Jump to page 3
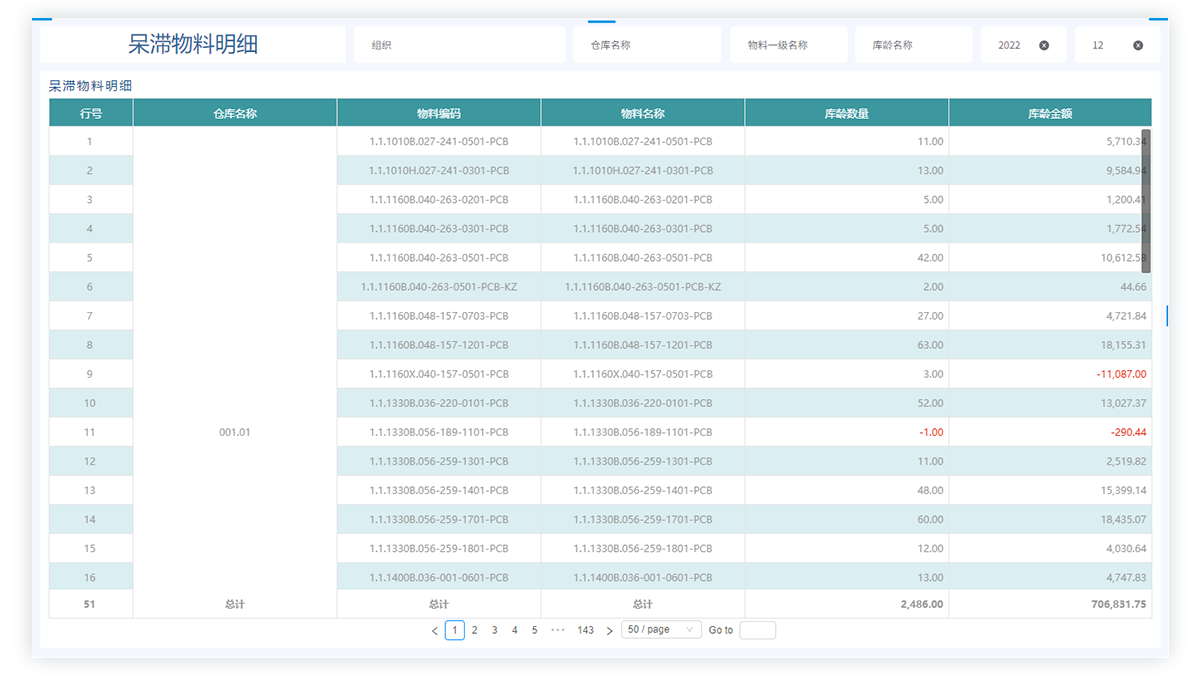The width and height of the screenshot is (1200, 675). [x=495, y=630]
